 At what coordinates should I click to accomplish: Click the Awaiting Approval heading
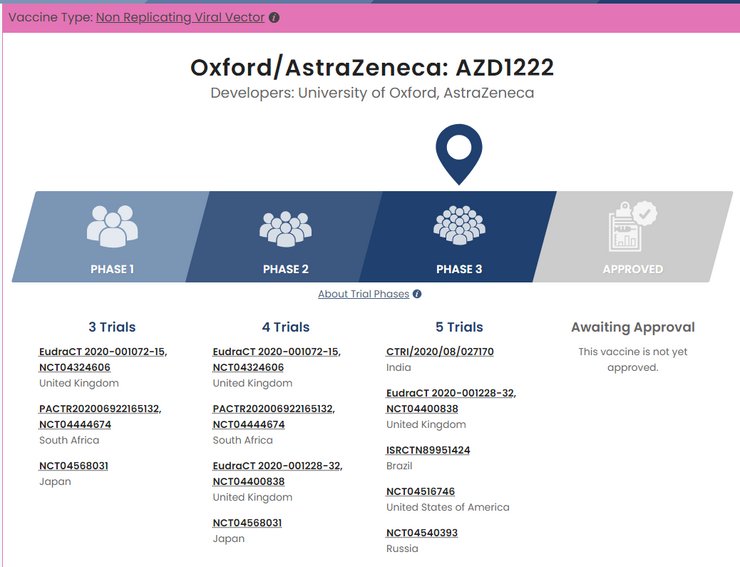pyautogui.click(x=633, y=327)
